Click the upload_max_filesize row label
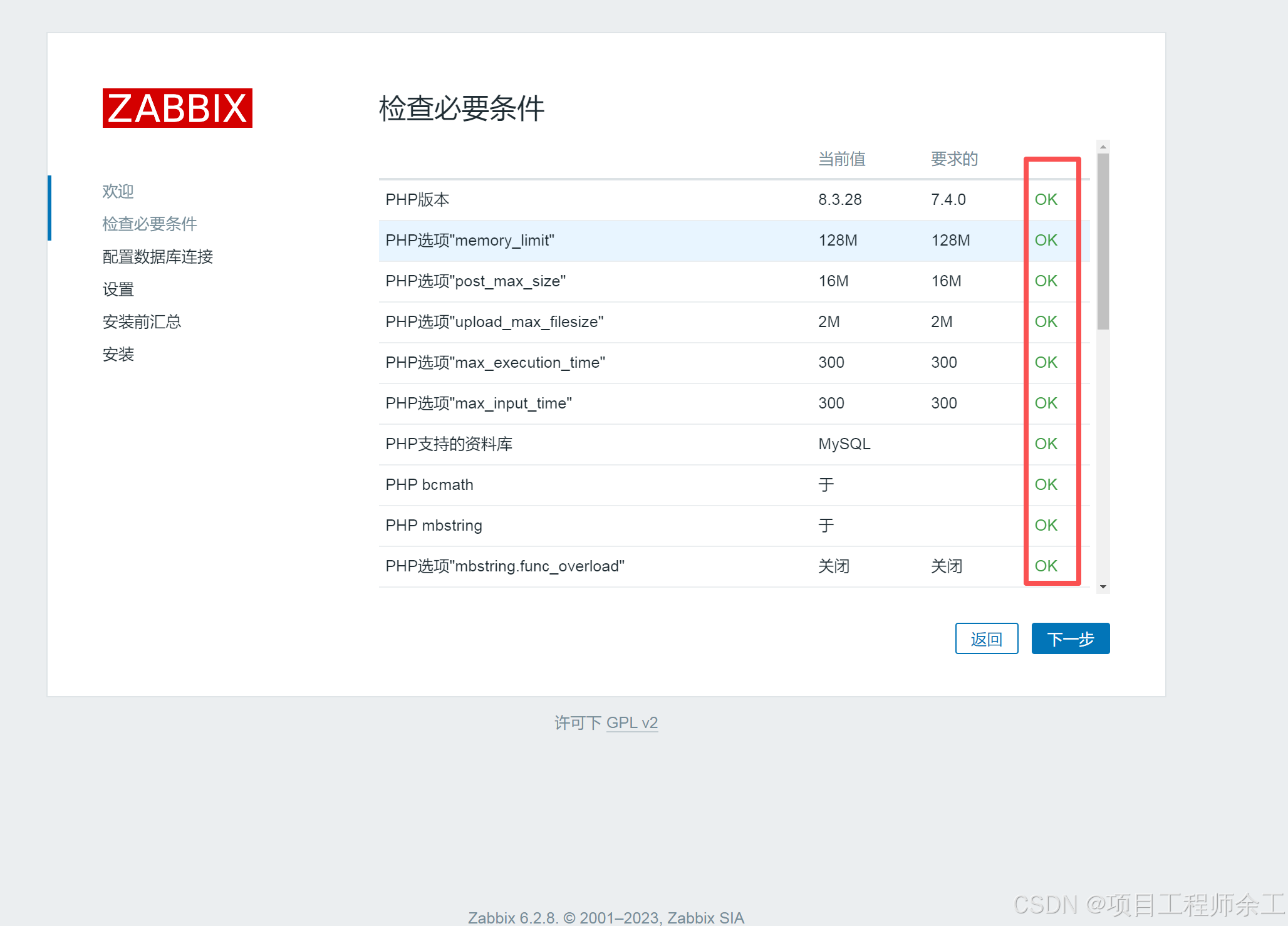 click(x=494, y=321)
